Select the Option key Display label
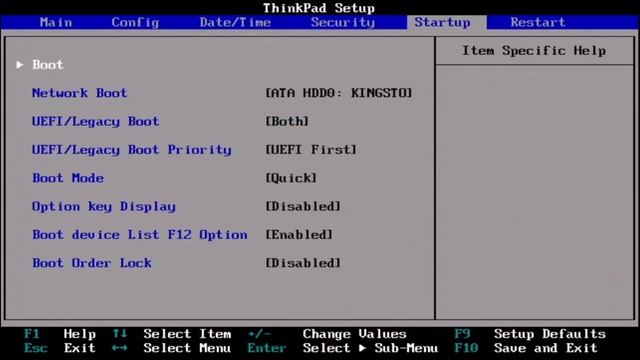The height and width of the screenshot is (360, 640). [104, 207]
